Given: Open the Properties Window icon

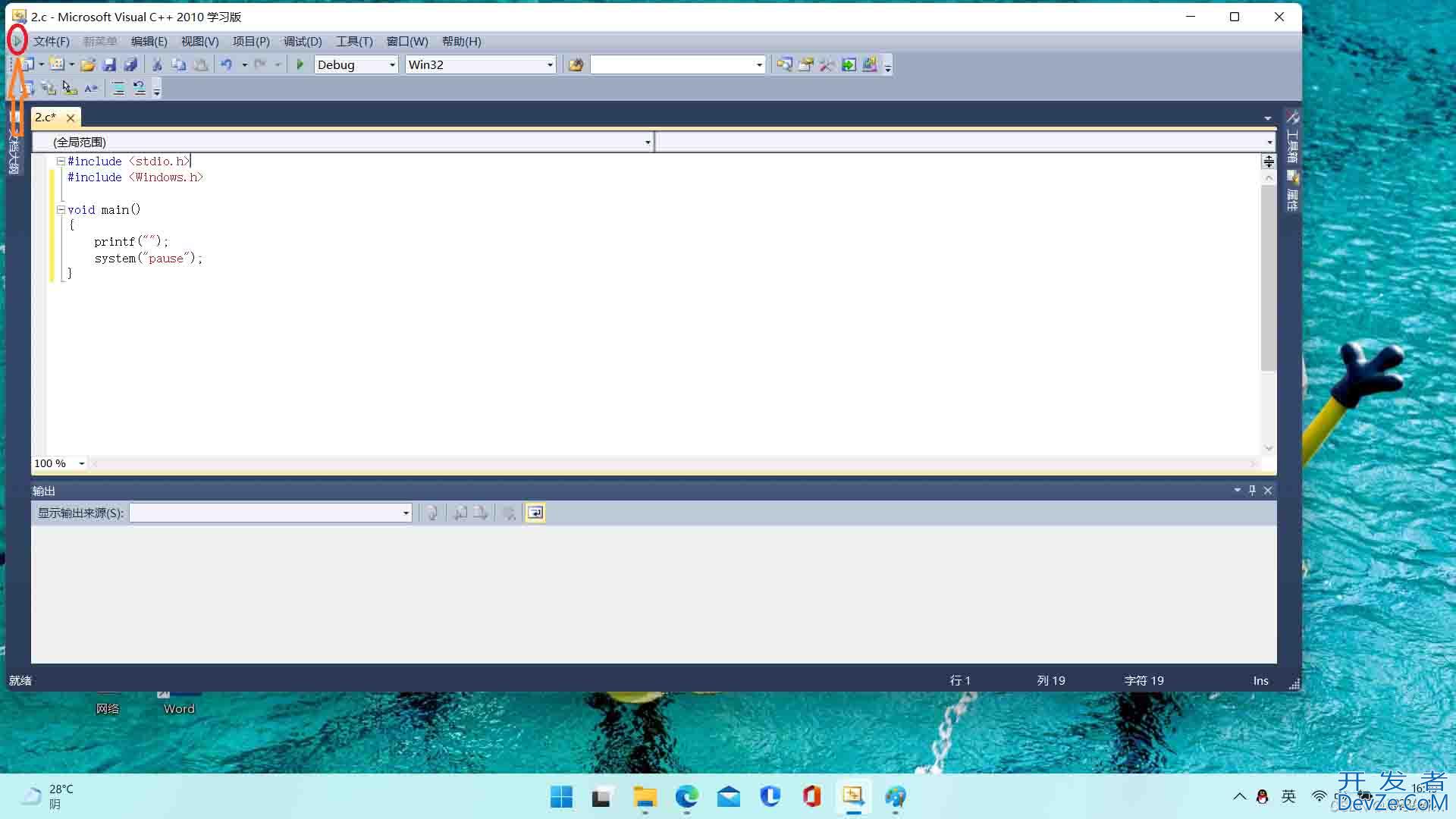Looking at the screenshot, I should (x=806, y=64).
